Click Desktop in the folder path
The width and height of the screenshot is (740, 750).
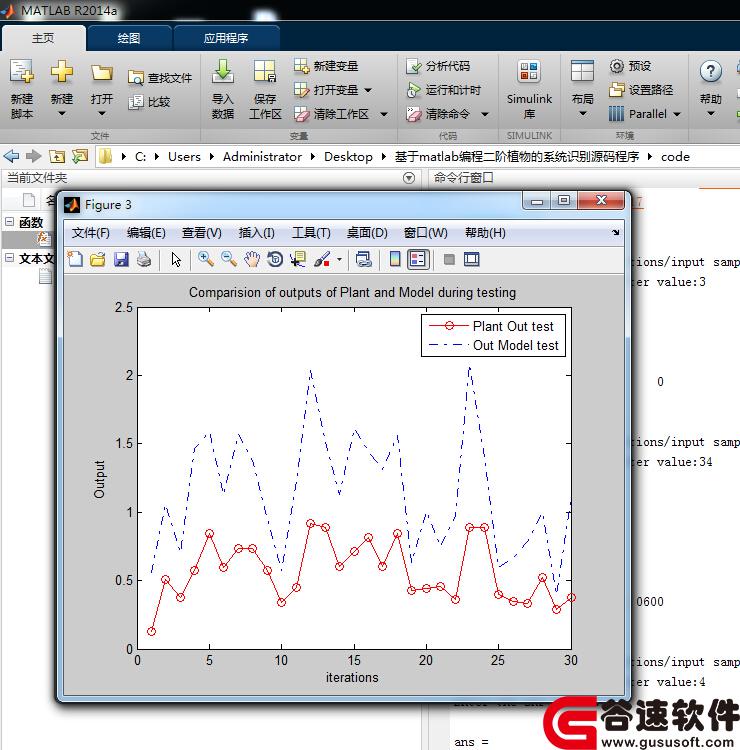pos(348,156)
